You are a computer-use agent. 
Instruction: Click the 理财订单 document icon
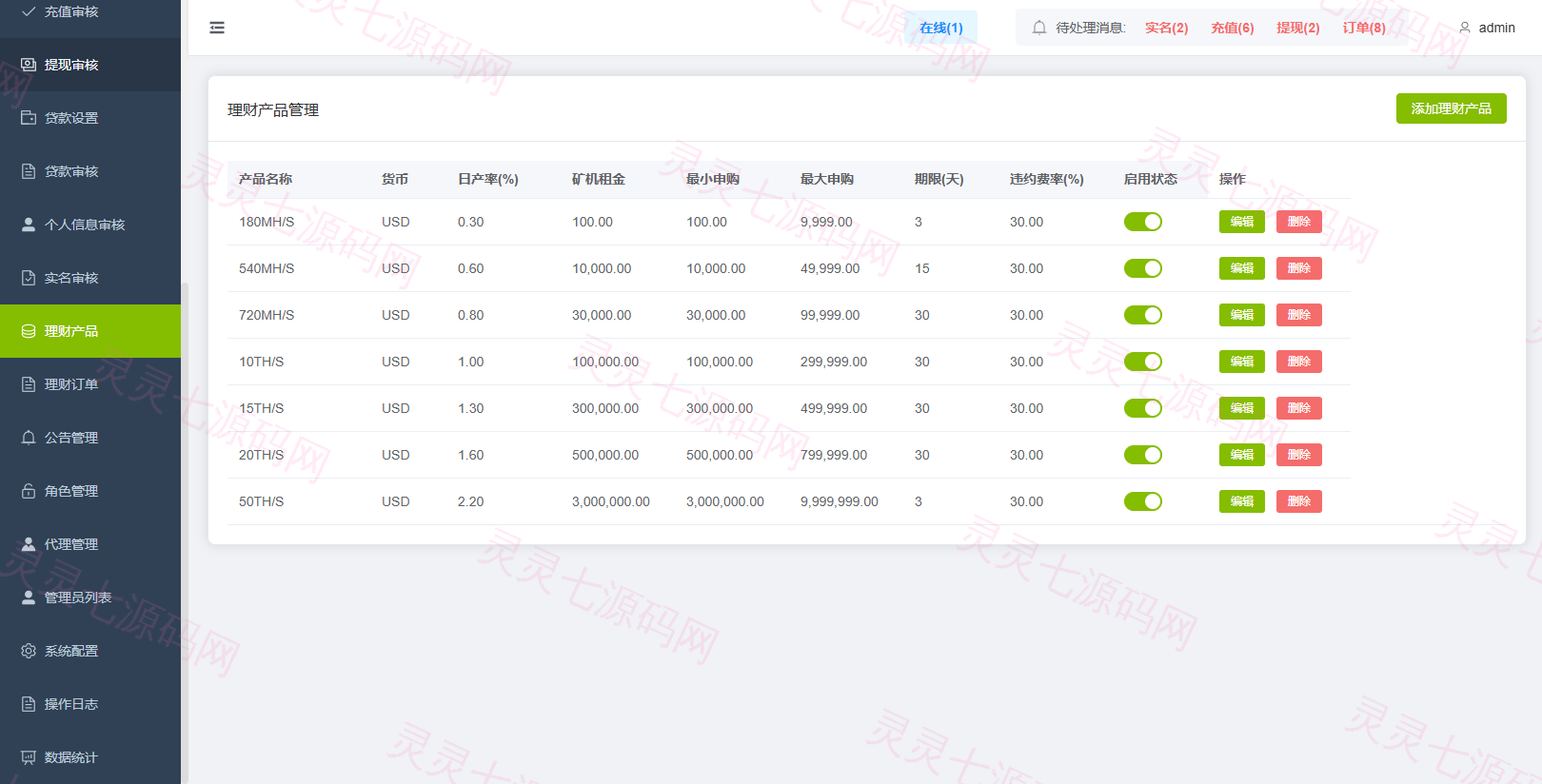point(29,384)
